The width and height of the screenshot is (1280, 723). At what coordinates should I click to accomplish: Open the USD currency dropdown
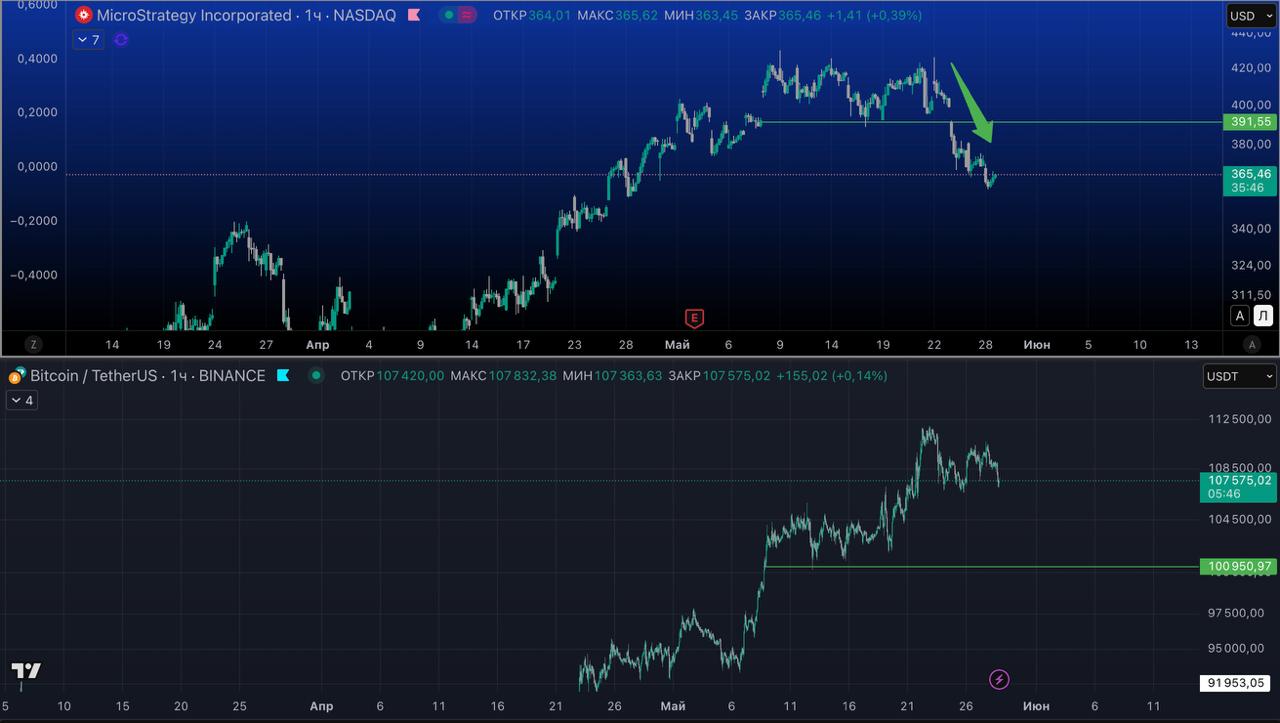coord(1251,16)
